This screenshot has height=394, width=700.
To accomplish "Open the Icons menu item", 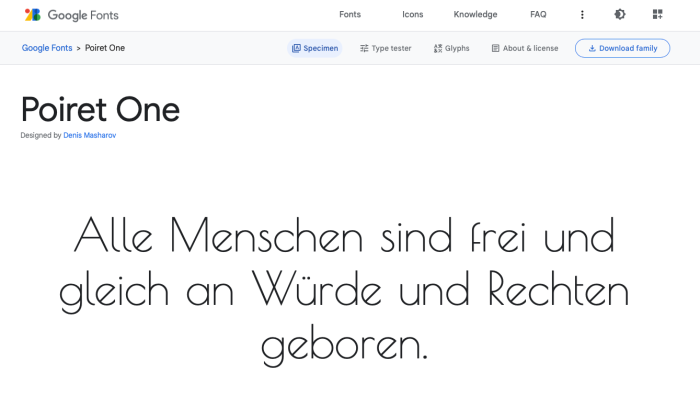I will pos(412,14).
